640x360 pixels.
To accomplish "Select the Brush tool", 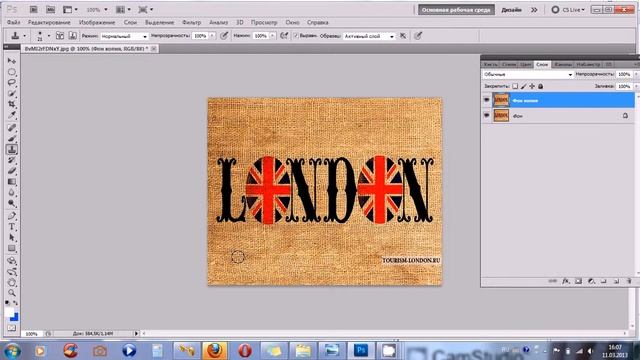I will pyautogui.click(x=11, y=139).
